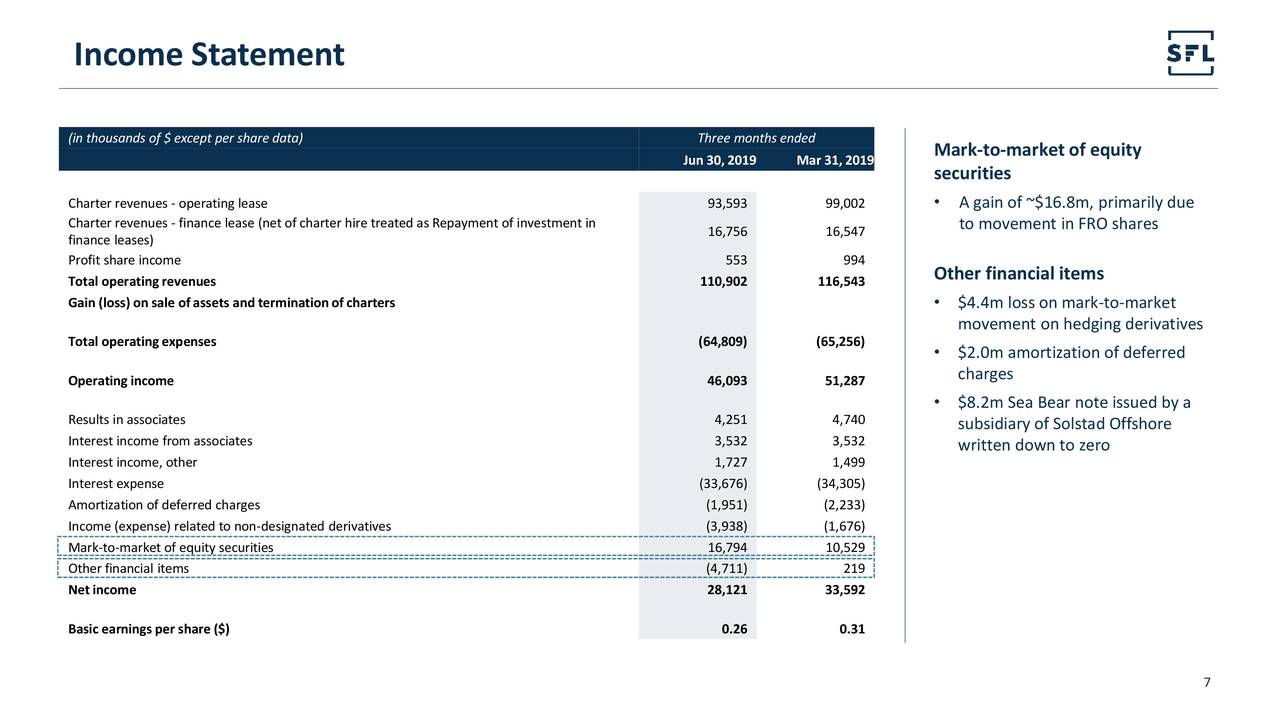Select the Amortization of deferred charges row

163,504
